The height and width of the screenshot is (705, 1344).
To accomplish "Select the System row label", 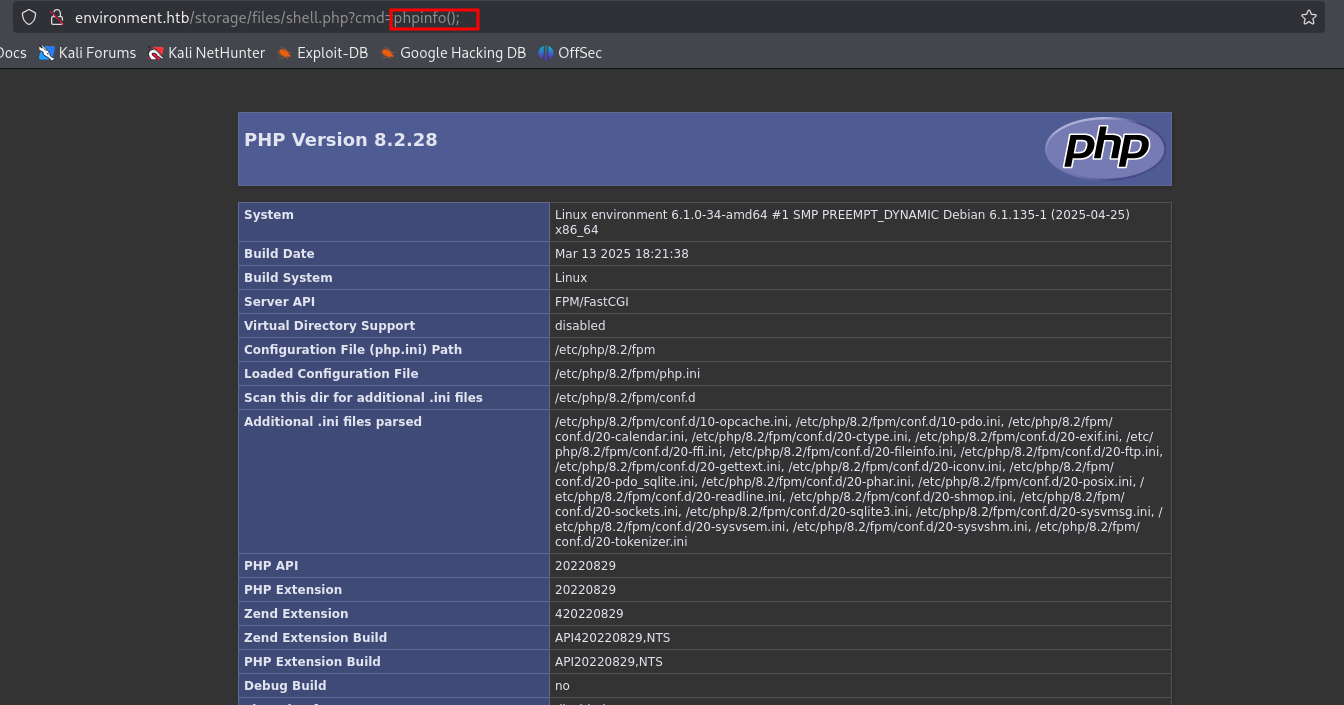I will click(x=269, y=215).
